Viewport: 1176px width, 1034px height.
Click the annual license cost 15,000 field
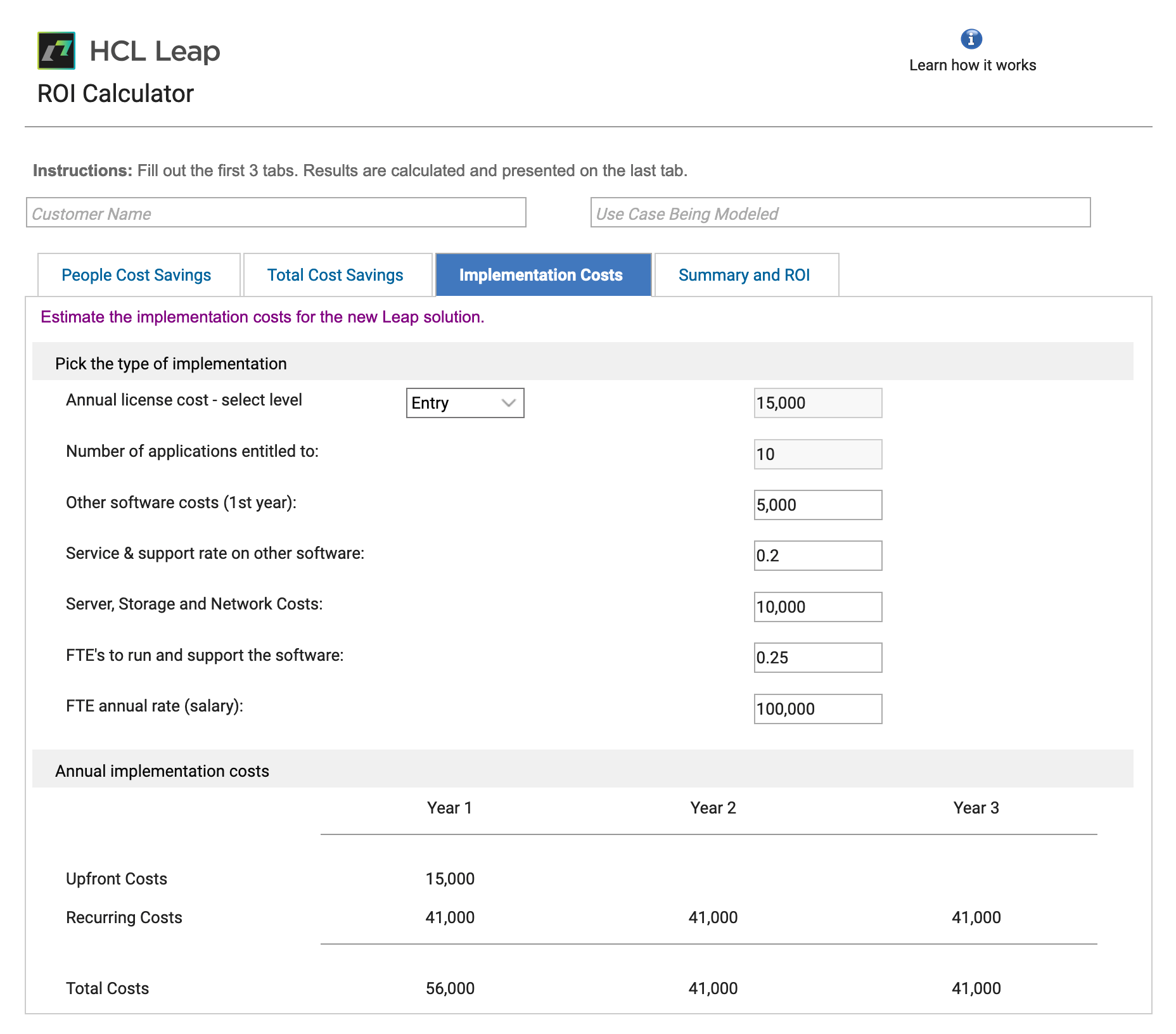pyautogui.click(x=818, y=403)
